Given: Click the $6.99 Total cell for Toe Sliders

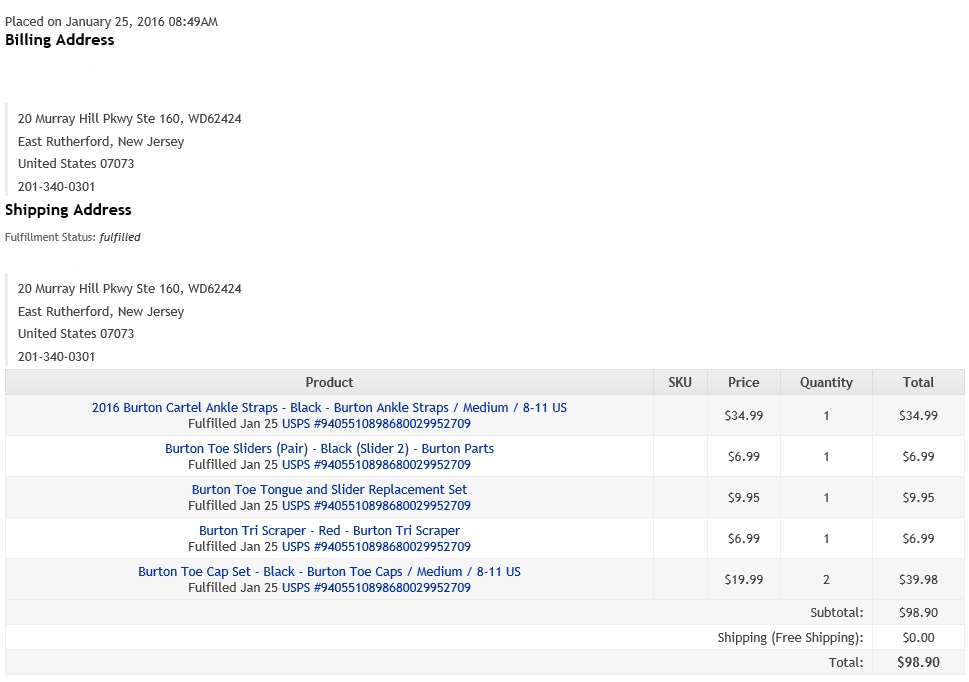Looking at the screenshot, I should 918,457.
